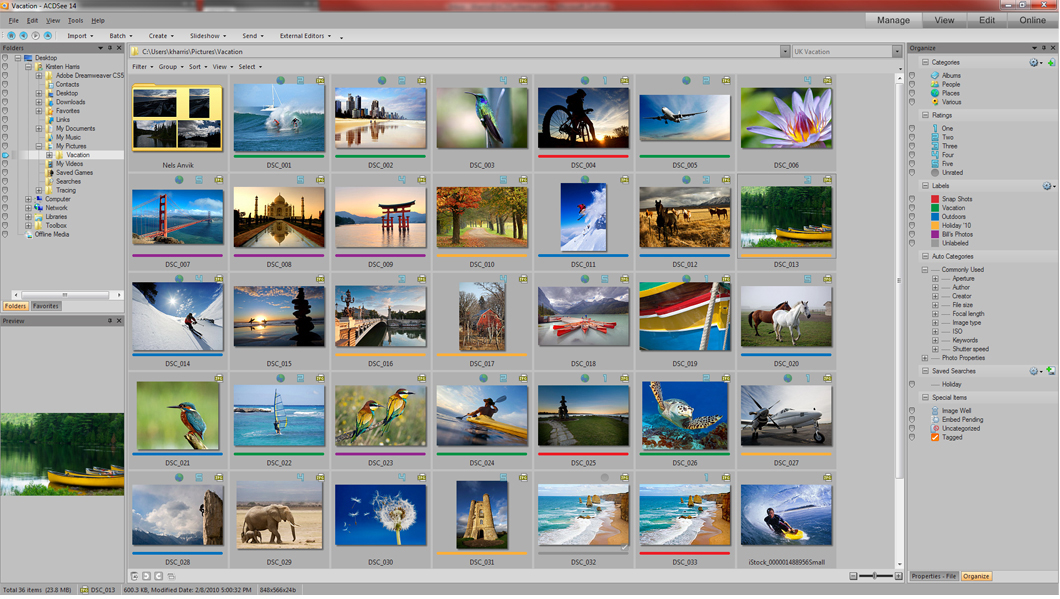Image resolution: width=1060 pixels, height=599 pixels.
Task: Select the DSC_008 Taj Mahal thumbnail
Action: 279,217
